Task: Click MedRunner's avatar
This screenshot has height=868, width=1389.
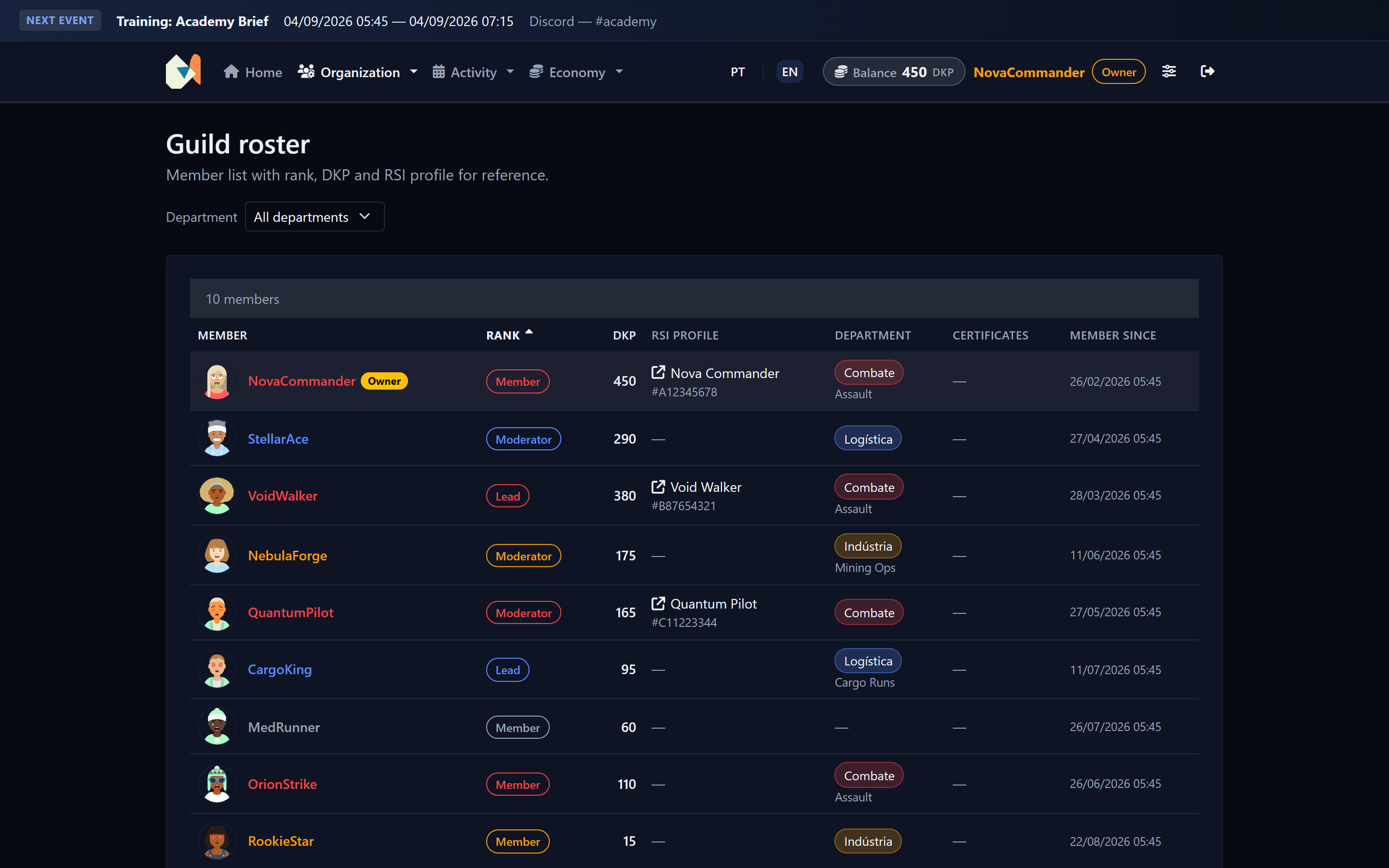Action: coord(217,727)
